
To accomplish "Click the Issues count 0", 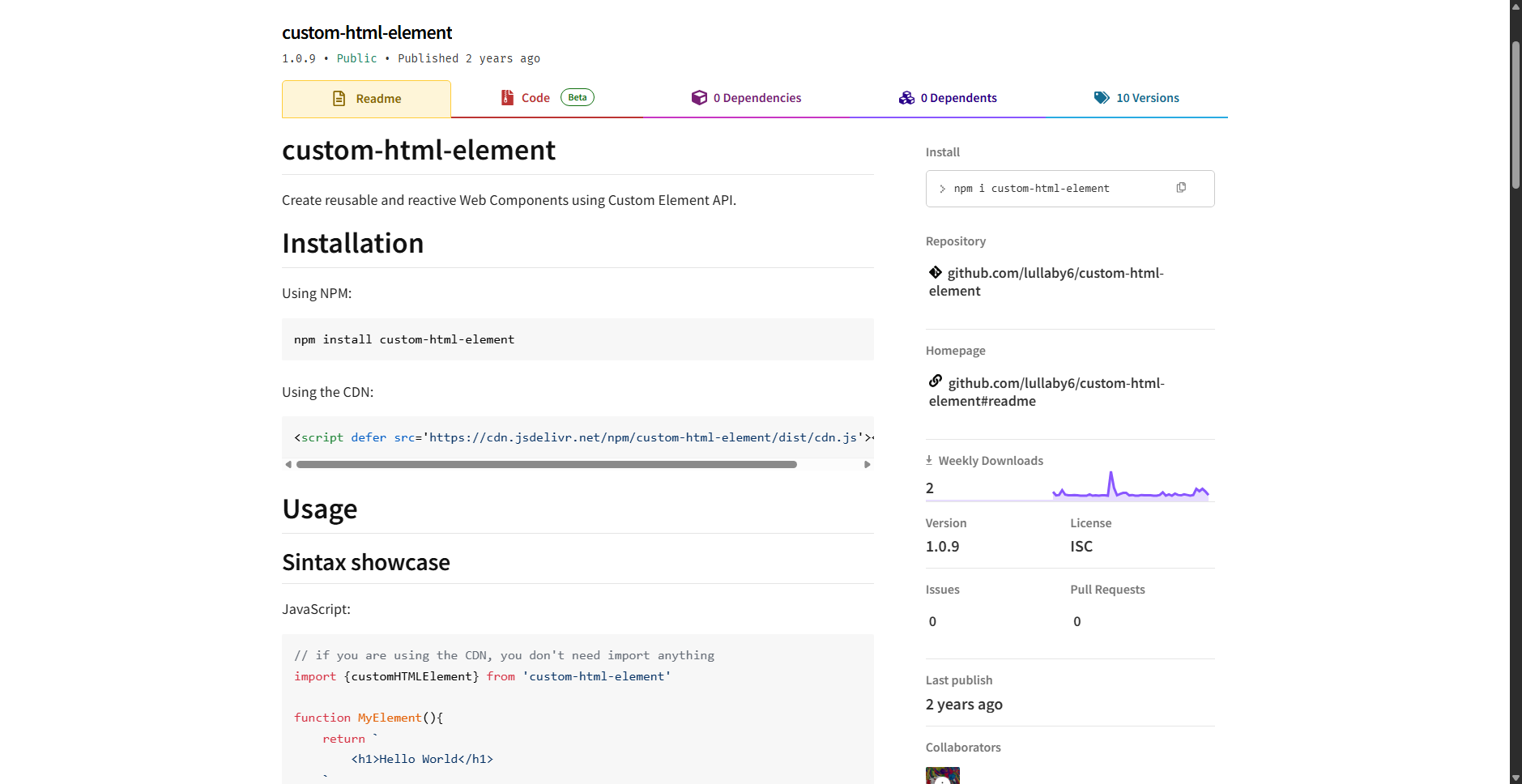I will click(932, 621).
